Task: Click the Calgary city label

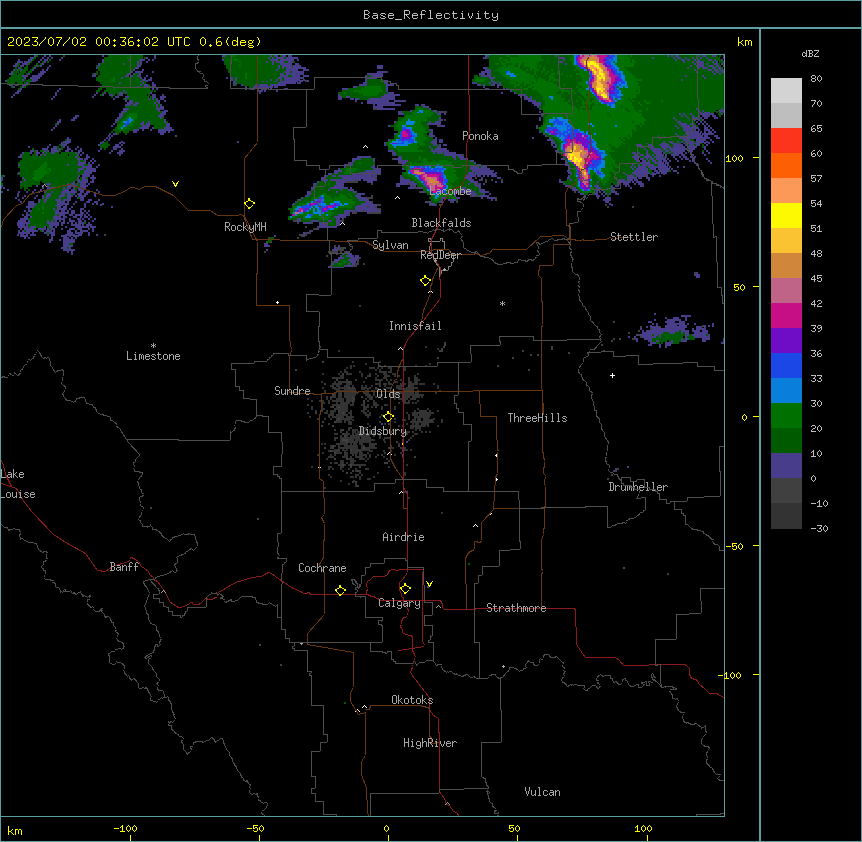Action: click(x=399, y=603)
